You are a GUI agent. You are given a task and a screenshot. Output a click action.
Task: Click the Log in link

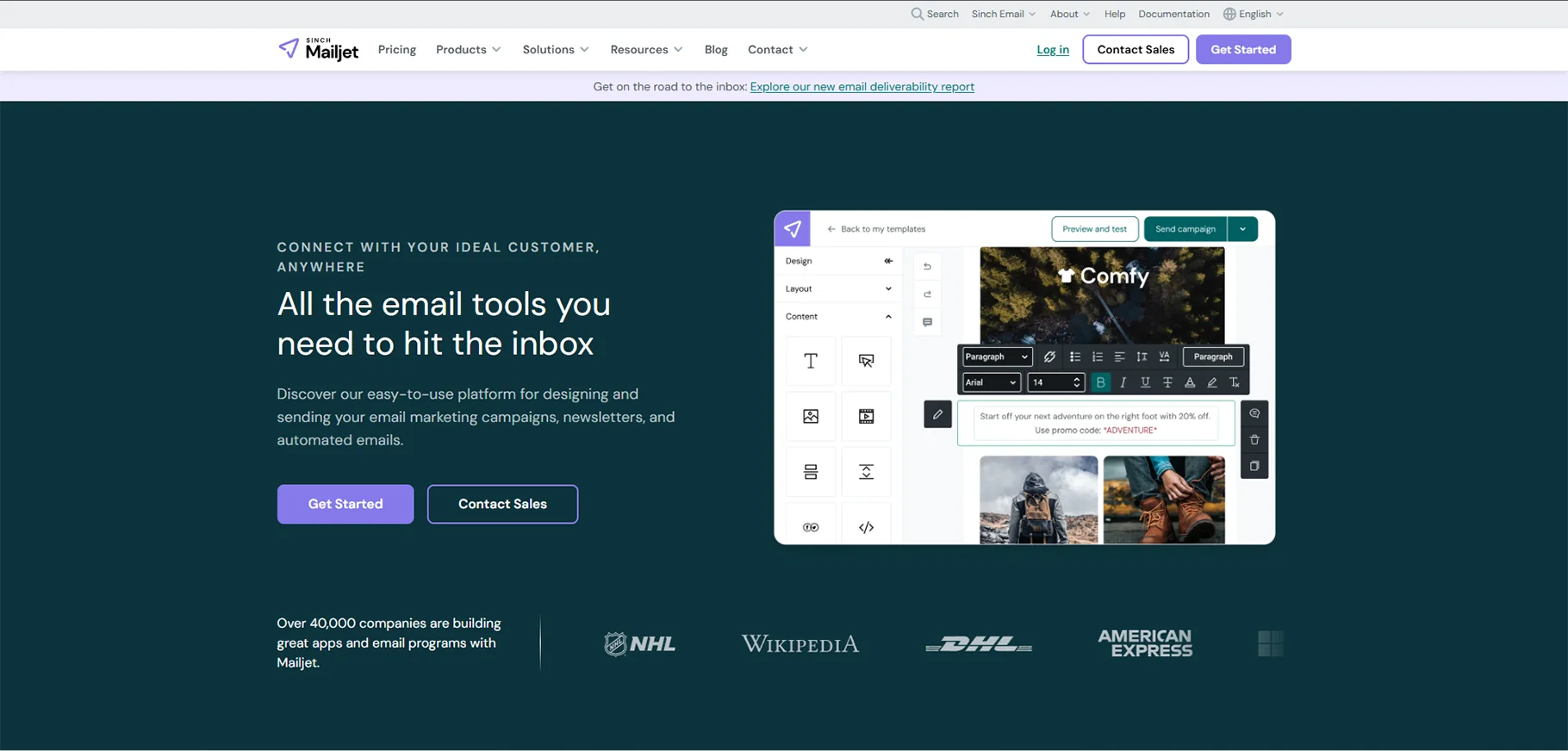[1053, 49]
